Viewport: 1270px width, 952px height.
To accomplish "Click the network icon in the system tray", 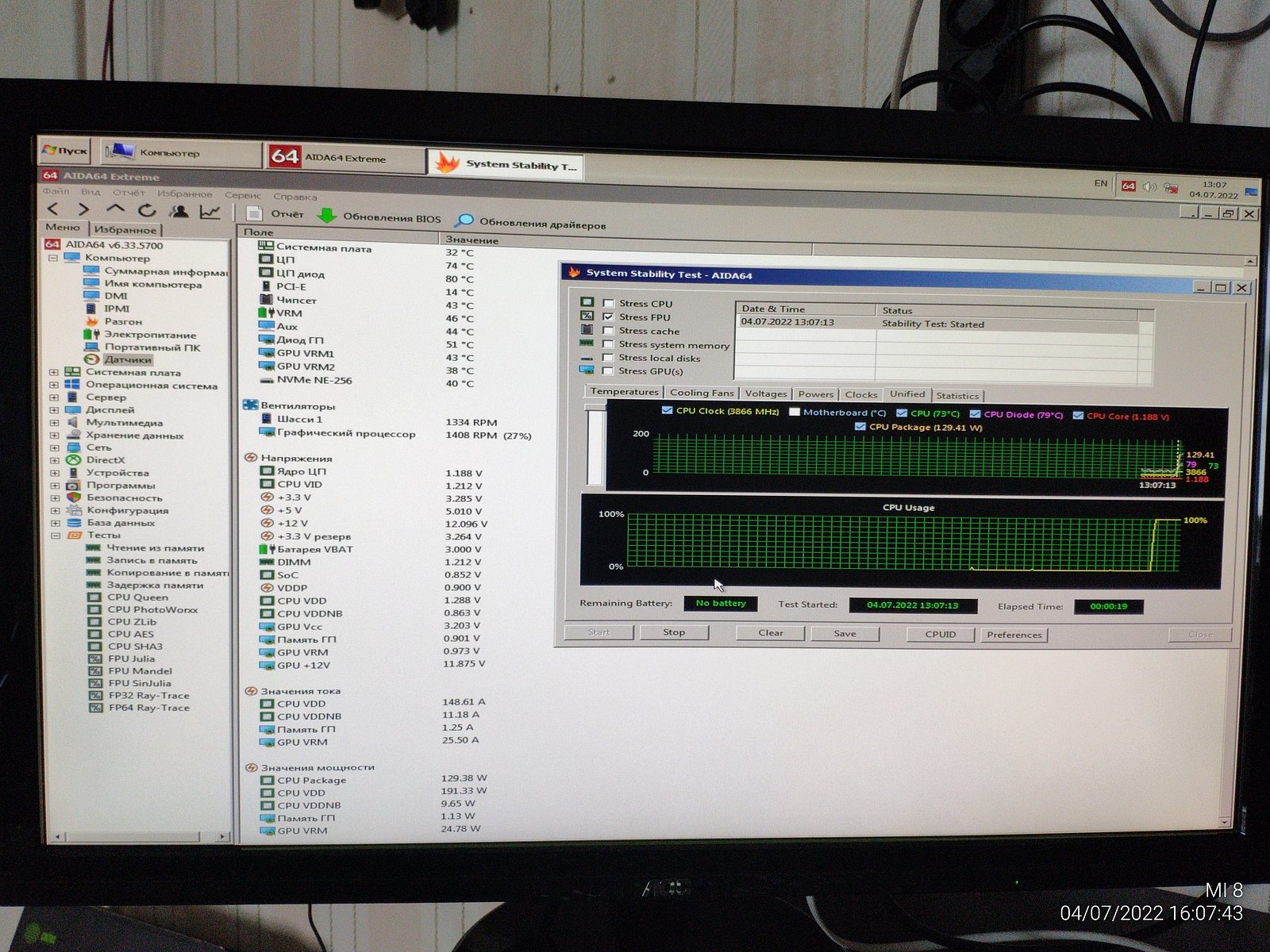I will click(x=1171, y=188).
